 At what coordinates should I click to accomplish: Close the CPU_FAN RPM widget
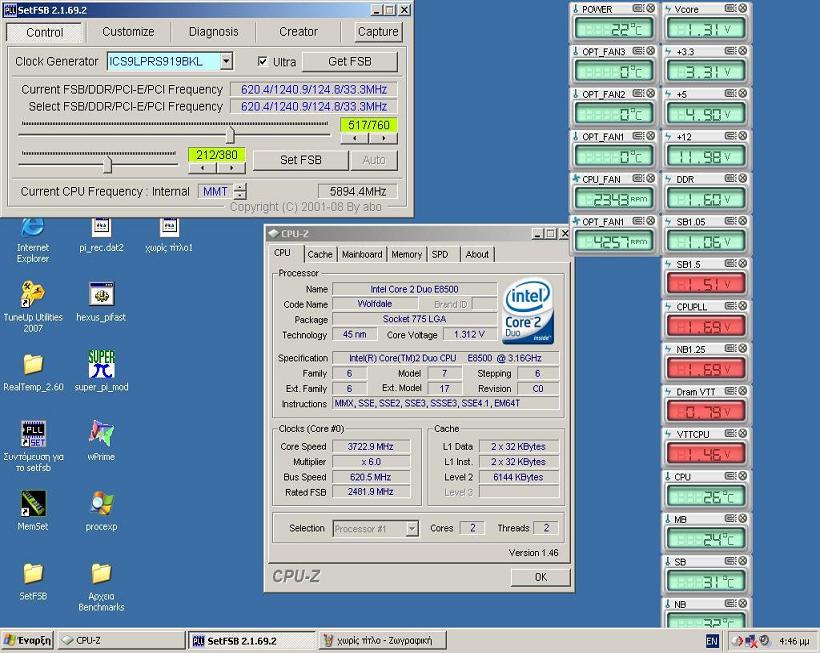(x=651, y=178)
